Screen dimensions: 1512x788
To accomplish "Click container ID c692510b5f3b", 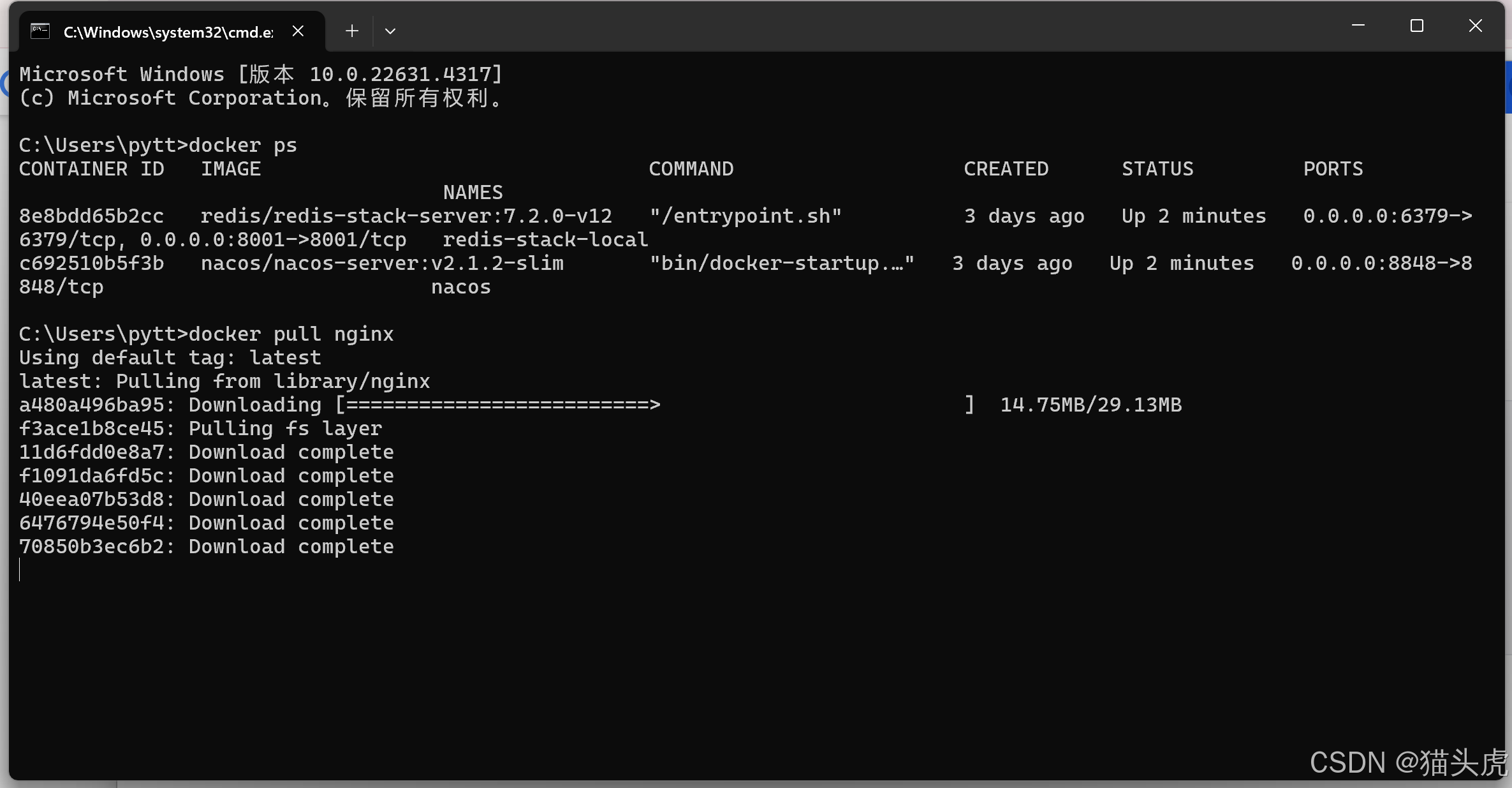I will (91, 264).
